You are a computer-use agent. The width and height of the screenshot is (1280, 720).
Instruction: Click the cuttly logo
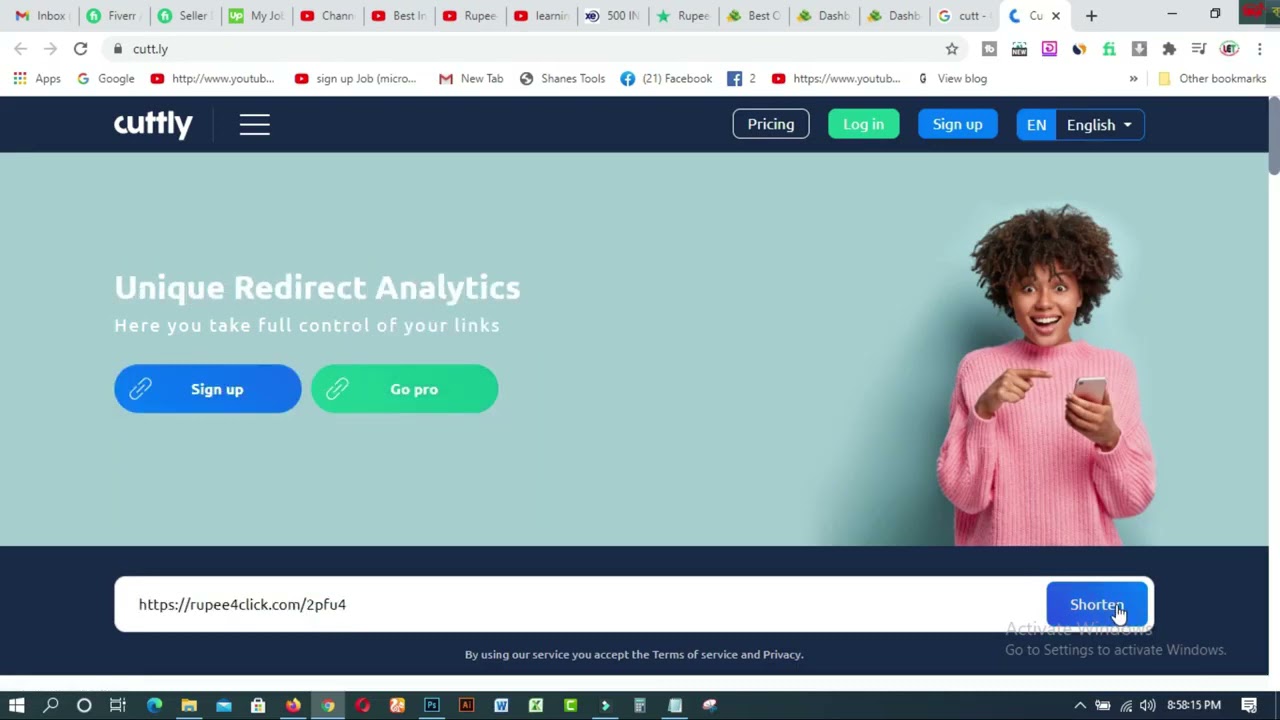[153, 124]
